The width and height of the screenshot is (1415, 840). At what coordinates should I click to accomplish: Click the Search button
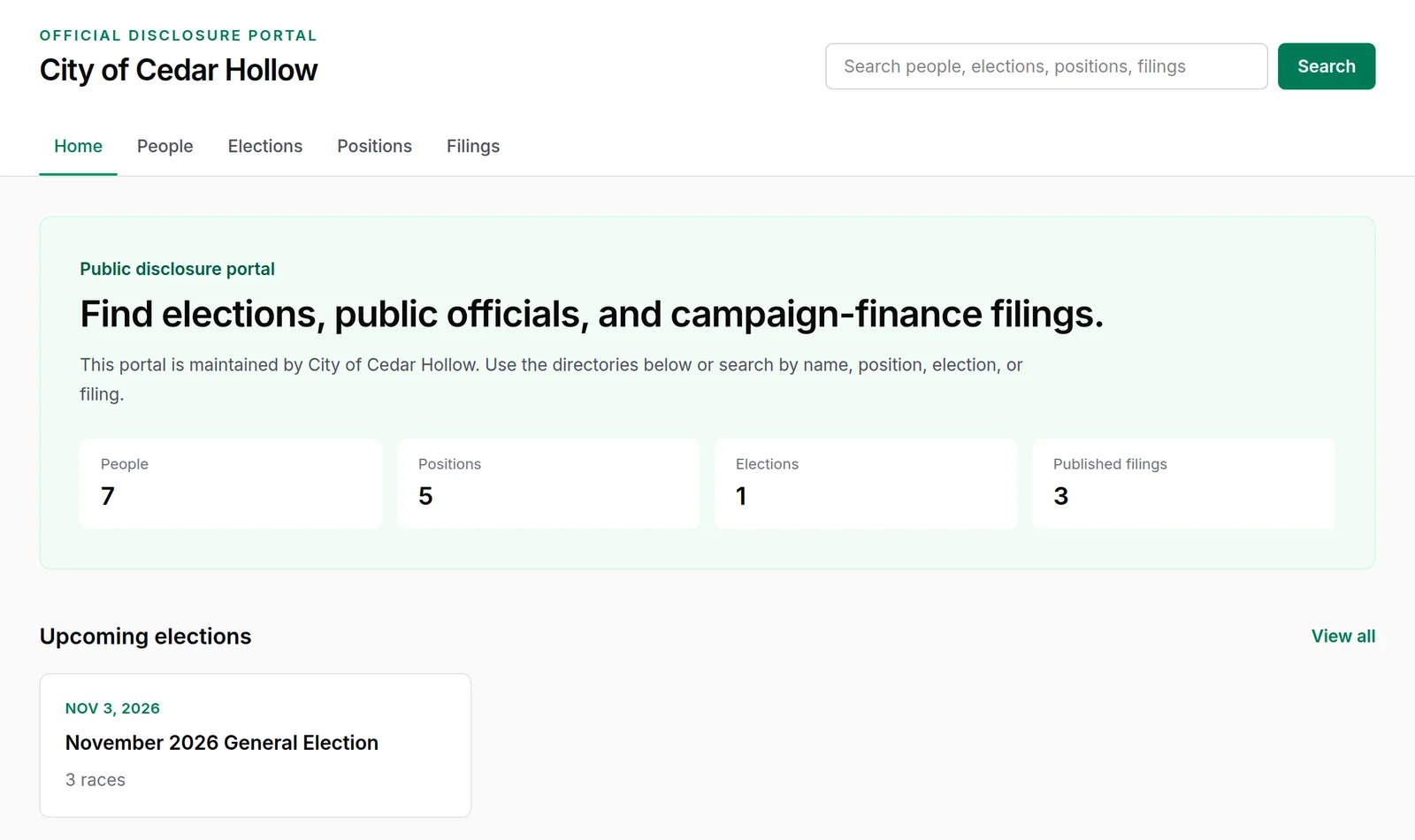(x=1326, y=66)
